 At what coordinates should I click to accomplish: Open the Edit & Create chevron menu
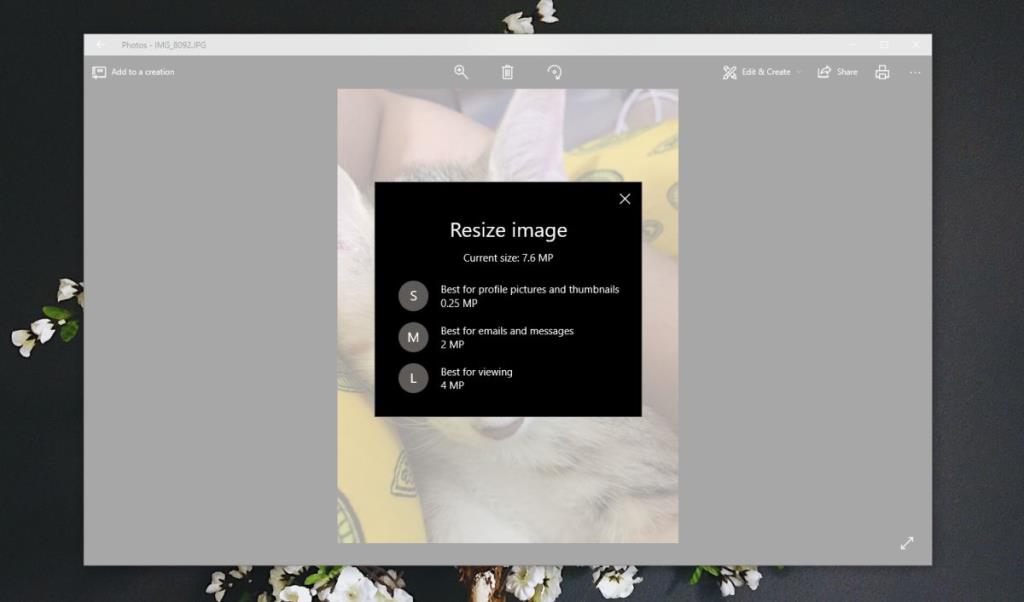[797, 71]
